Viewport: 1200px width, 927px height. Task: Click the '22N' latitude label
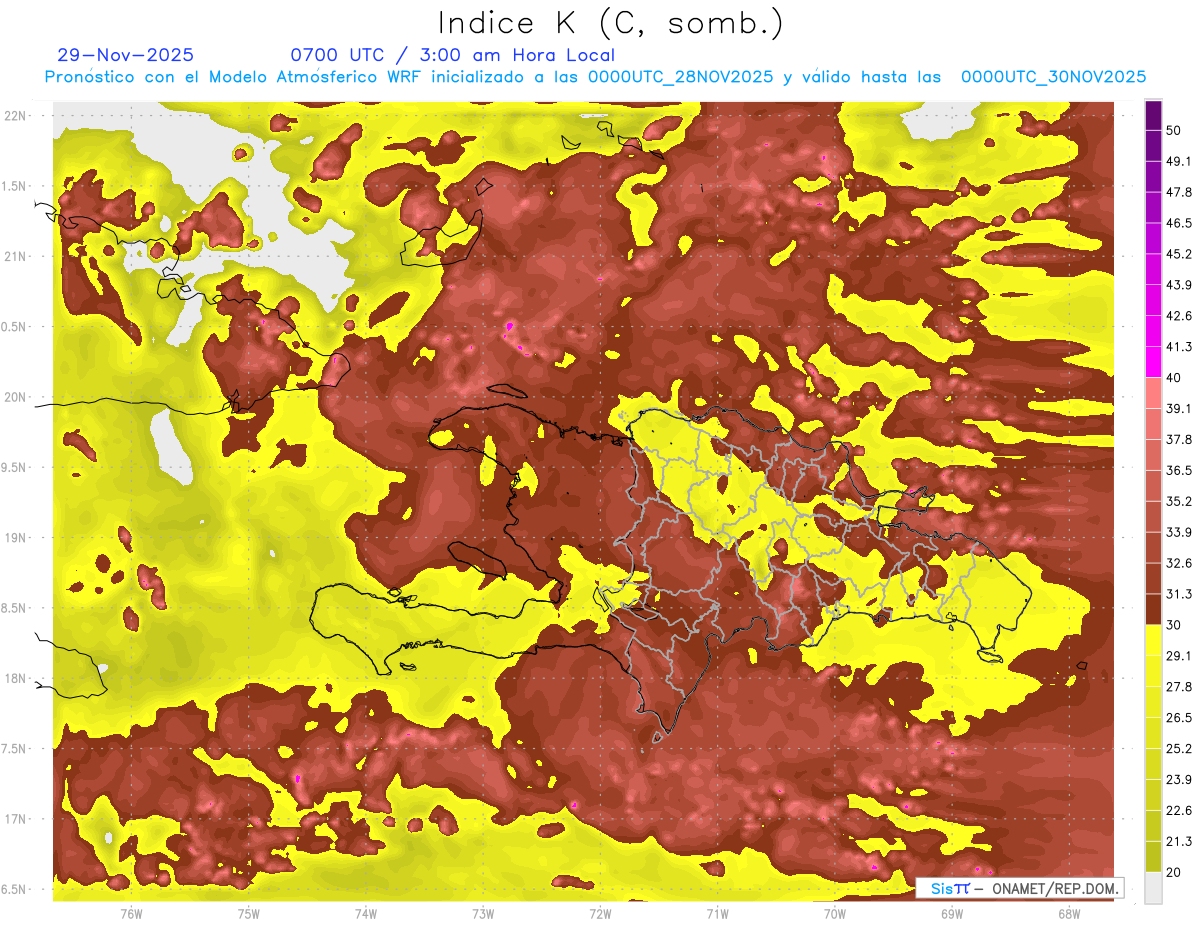[x=15, y=116]
